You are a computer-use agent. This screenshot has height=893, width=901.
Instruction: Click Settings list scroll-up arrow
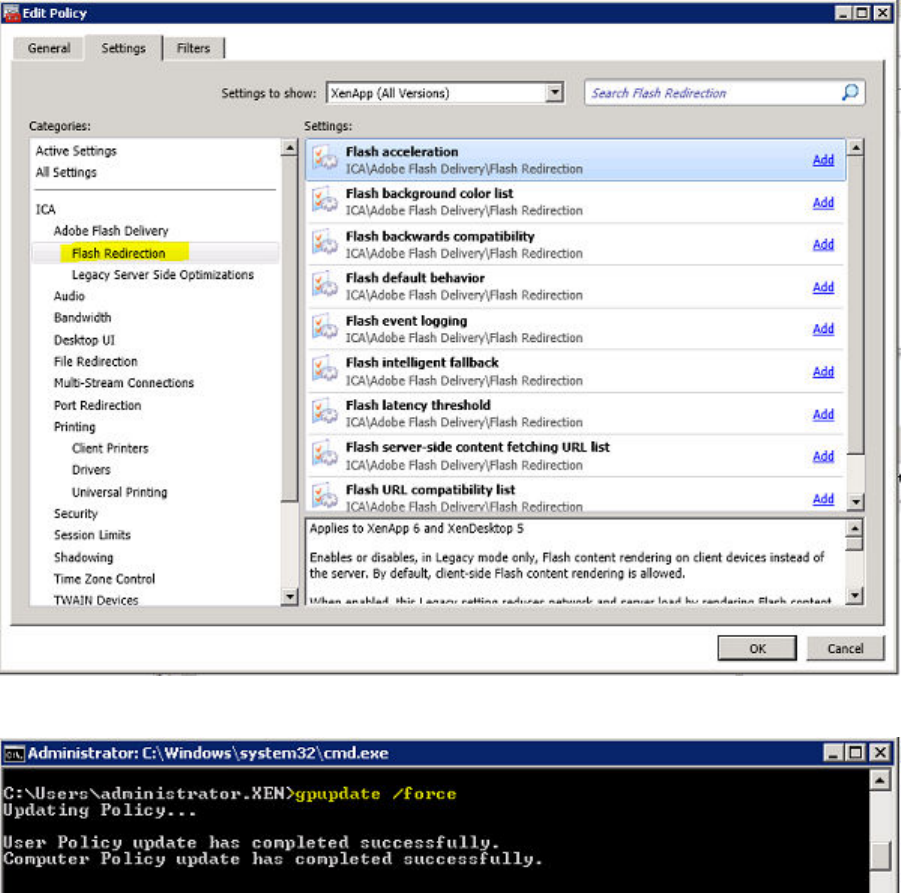pyautogui.click(x=856, y=148)
